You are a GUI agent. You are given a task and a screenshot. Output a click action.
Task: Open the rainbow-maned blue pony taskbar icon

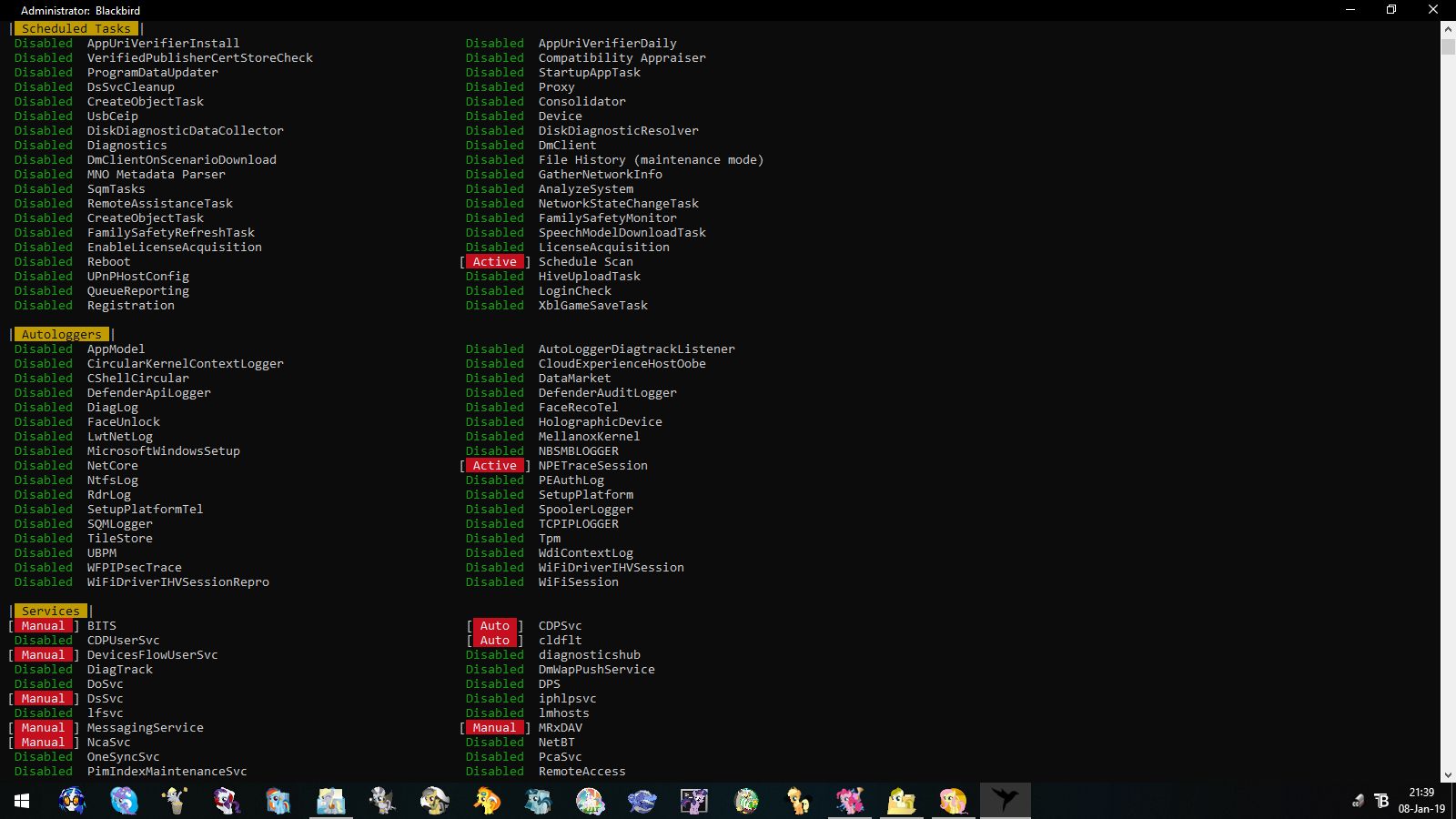coord(278,801)
